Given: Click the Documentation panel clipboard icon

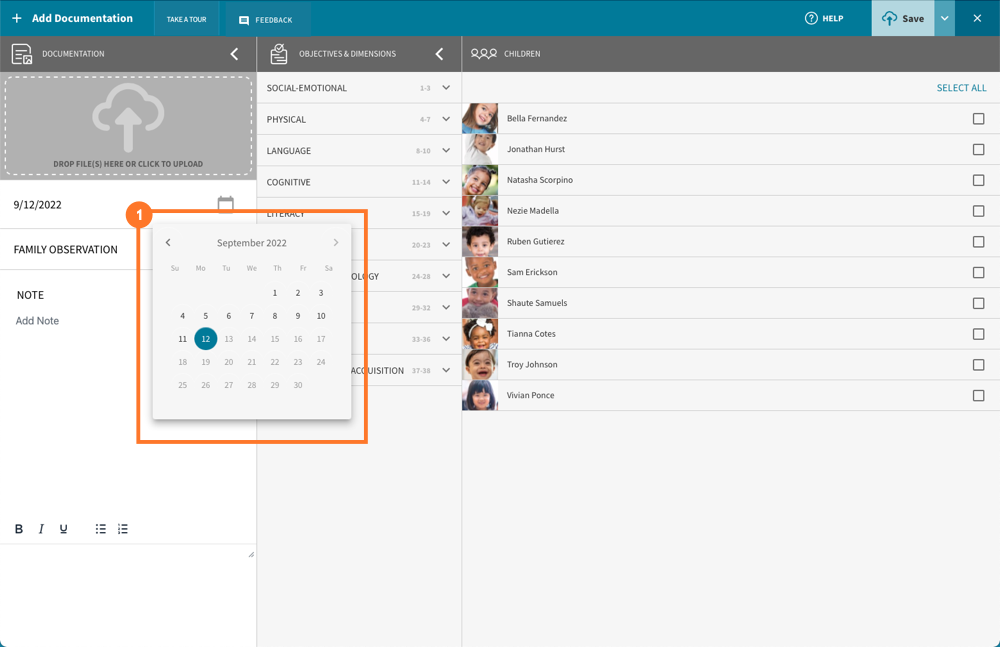Looking at the screenshot, I should (18, 54).
